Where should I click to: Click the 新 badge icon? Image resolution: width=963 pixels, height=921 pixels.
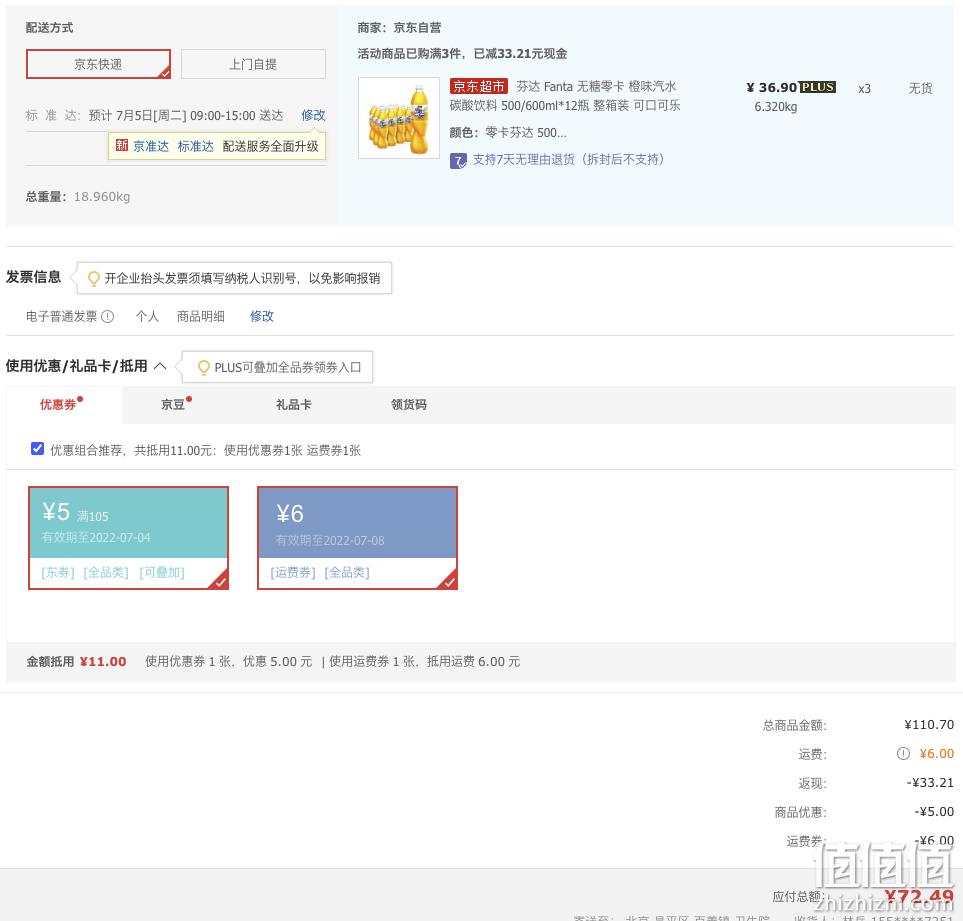[x=122, y=146]
